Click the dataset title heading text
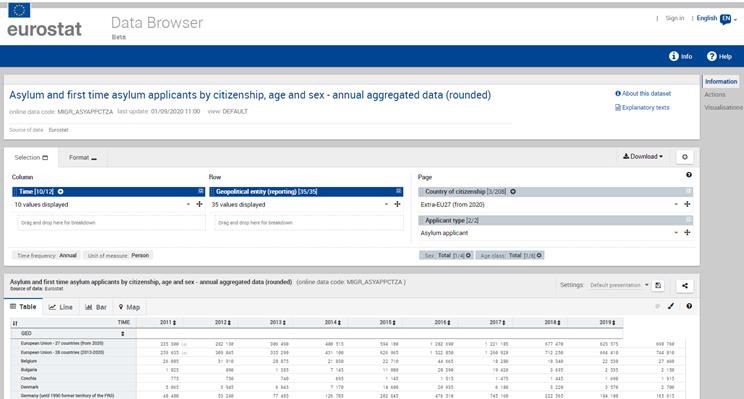The width and height of the screenshot is (744, 399). (250, 95)
